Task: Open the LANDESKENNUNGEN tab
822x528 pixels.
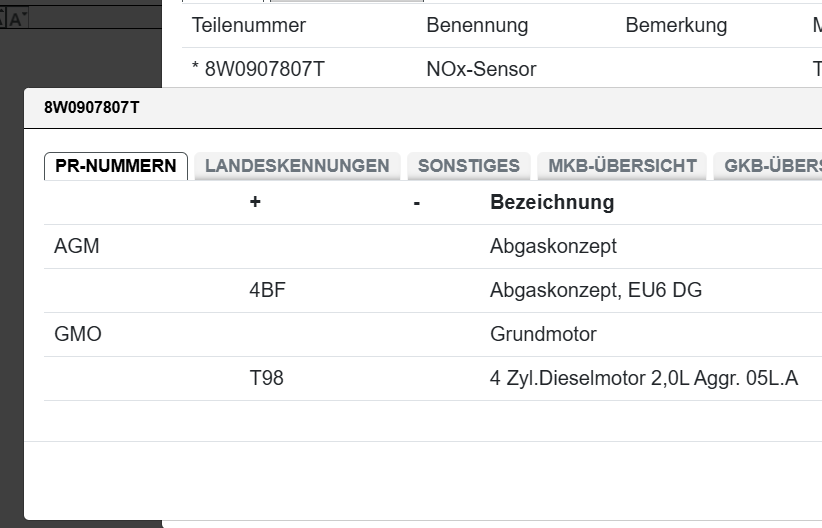Action: 297,166
